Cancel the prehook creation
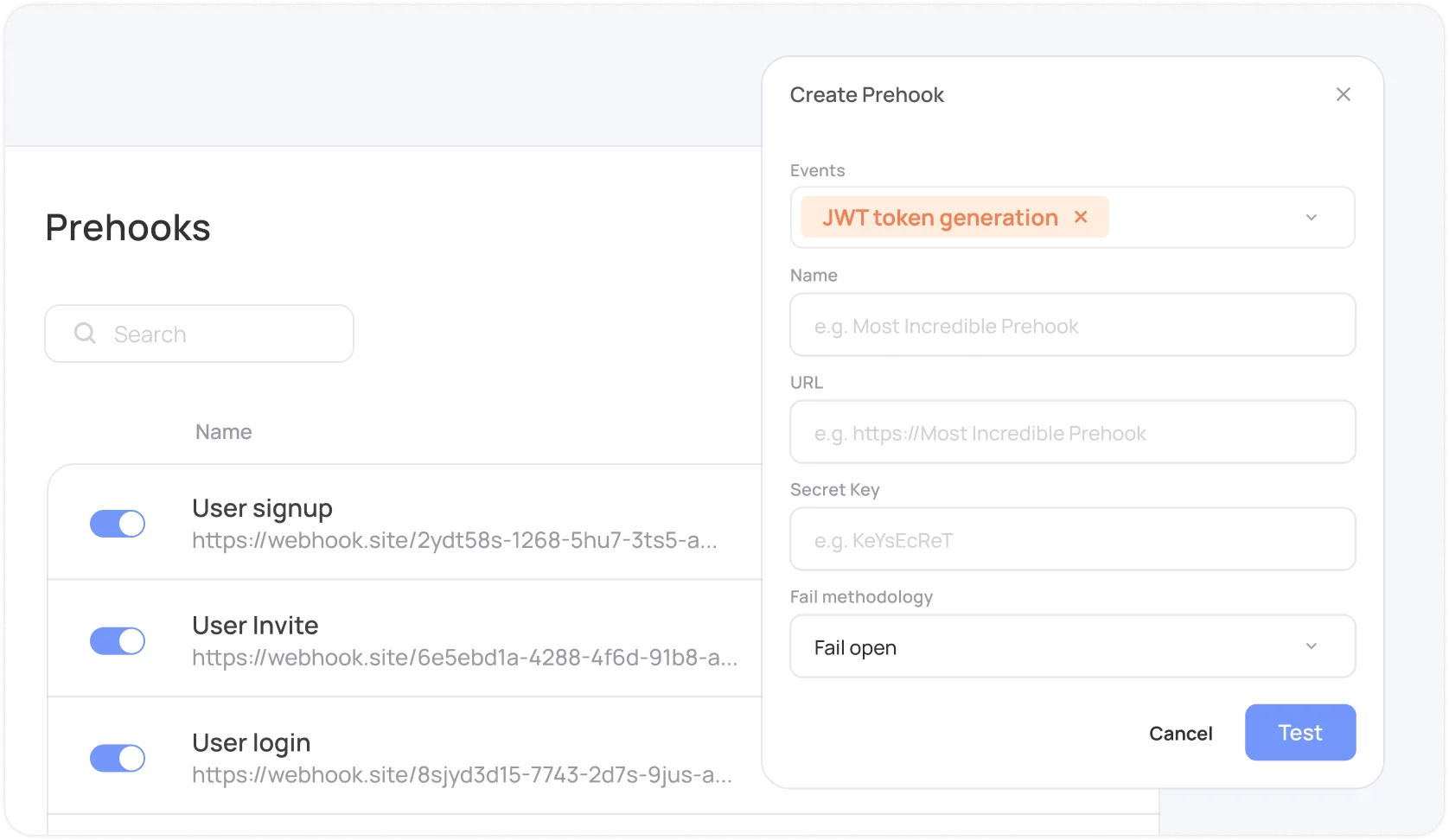Image resolution: width=1449 pixels, height=840 pixels. pos(1180,733)
